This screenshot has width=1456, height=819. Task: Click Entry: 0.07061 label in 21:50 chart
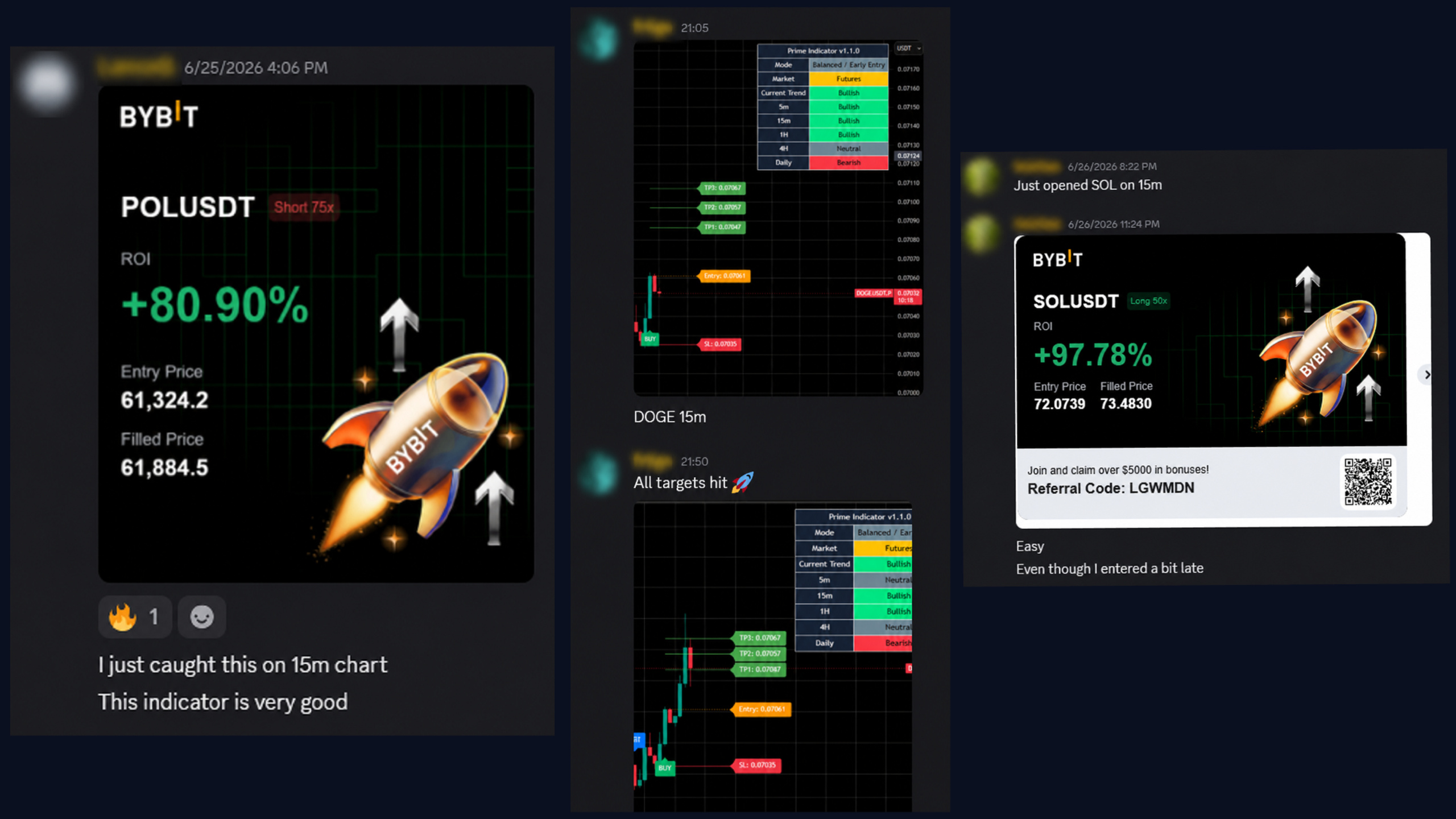[762, 709]
